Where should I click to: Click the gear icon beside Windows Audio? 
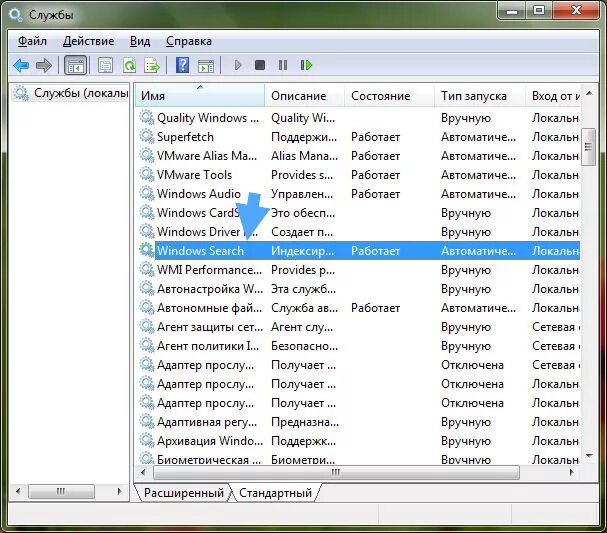[147, 193]
